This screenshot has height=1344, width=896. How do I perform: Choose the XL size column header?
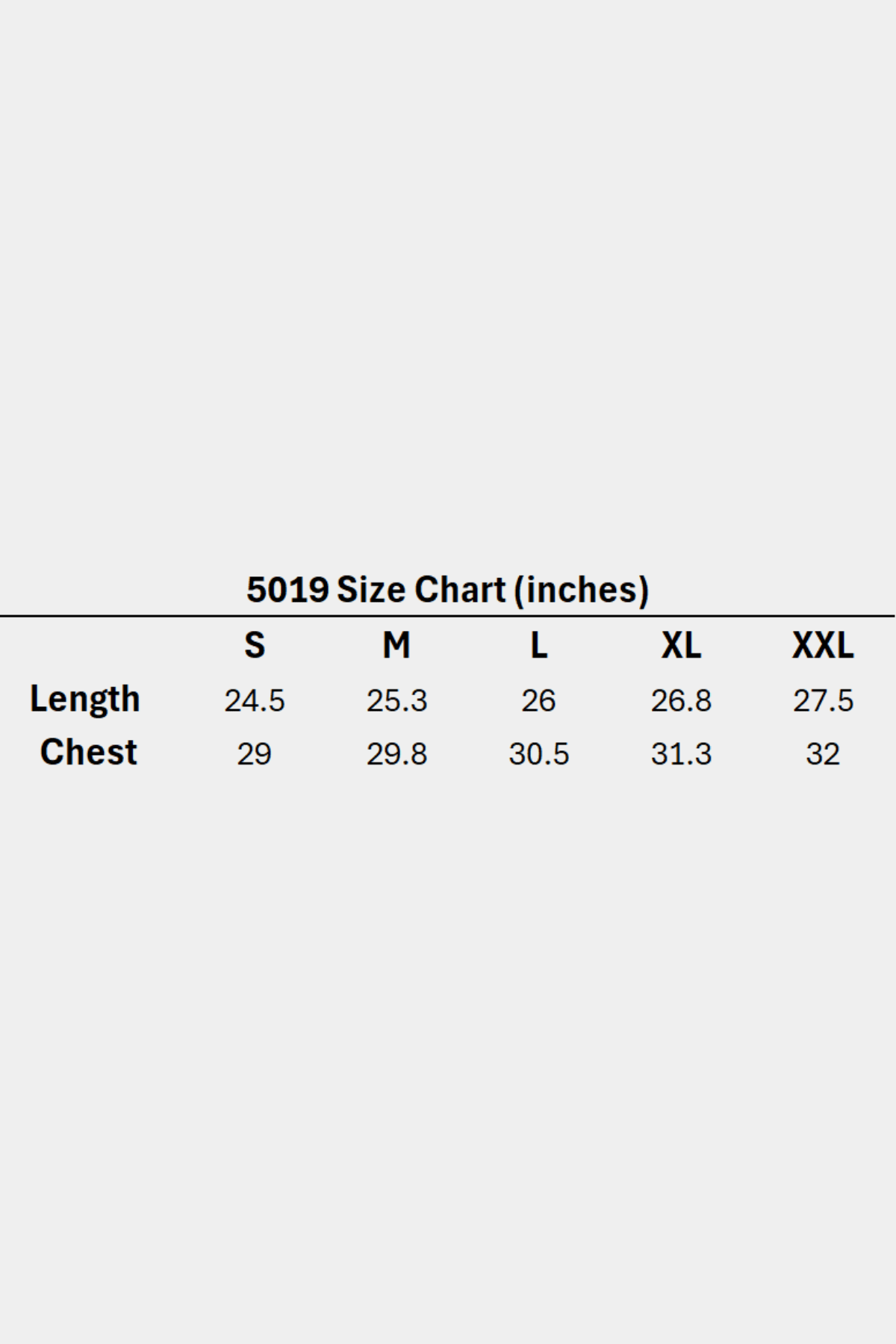pyautogui.click(x=681, y=645)
